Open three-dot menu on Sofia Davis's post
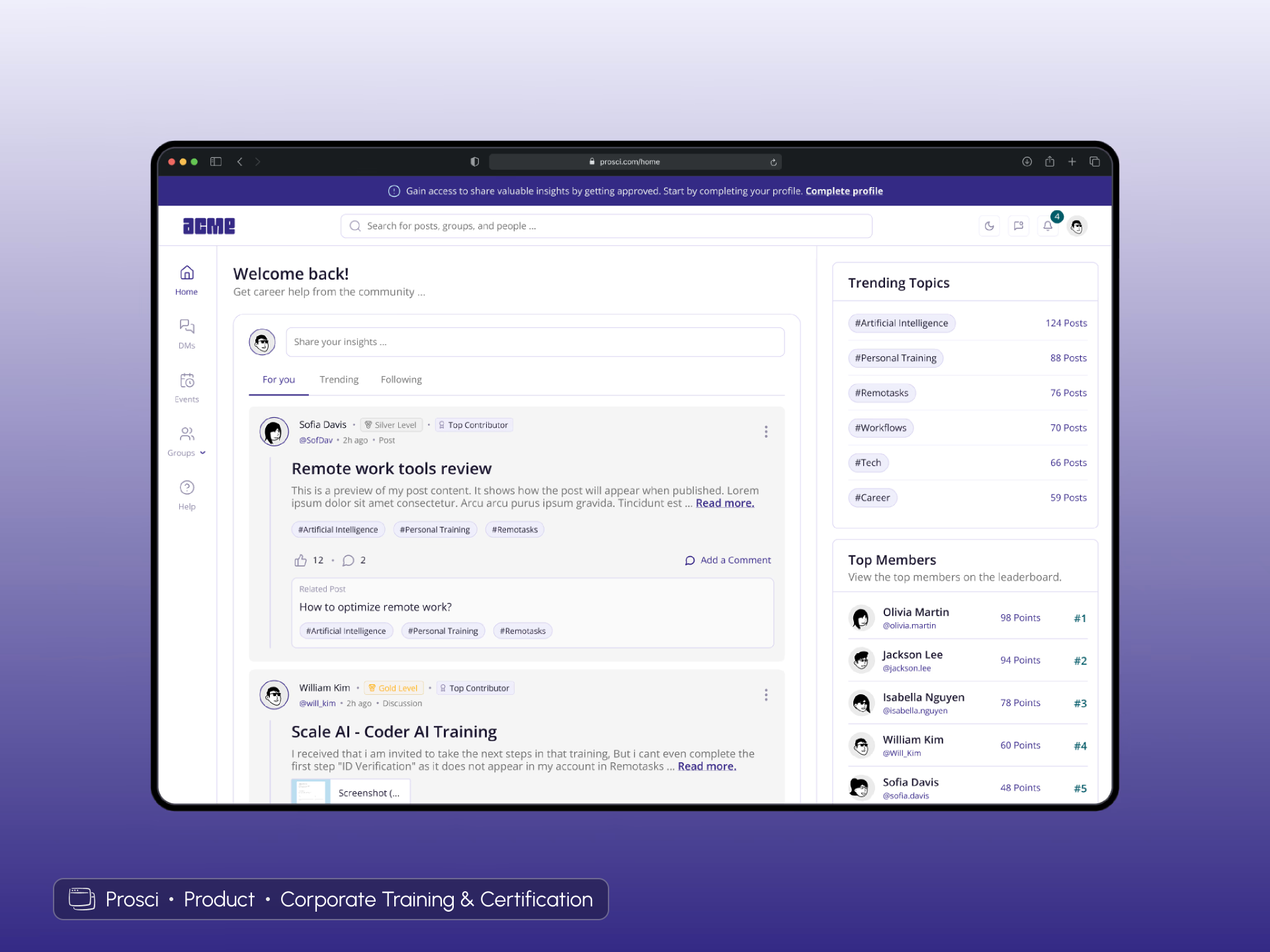This screenshot has width=1270, height=952. [766, 432]
